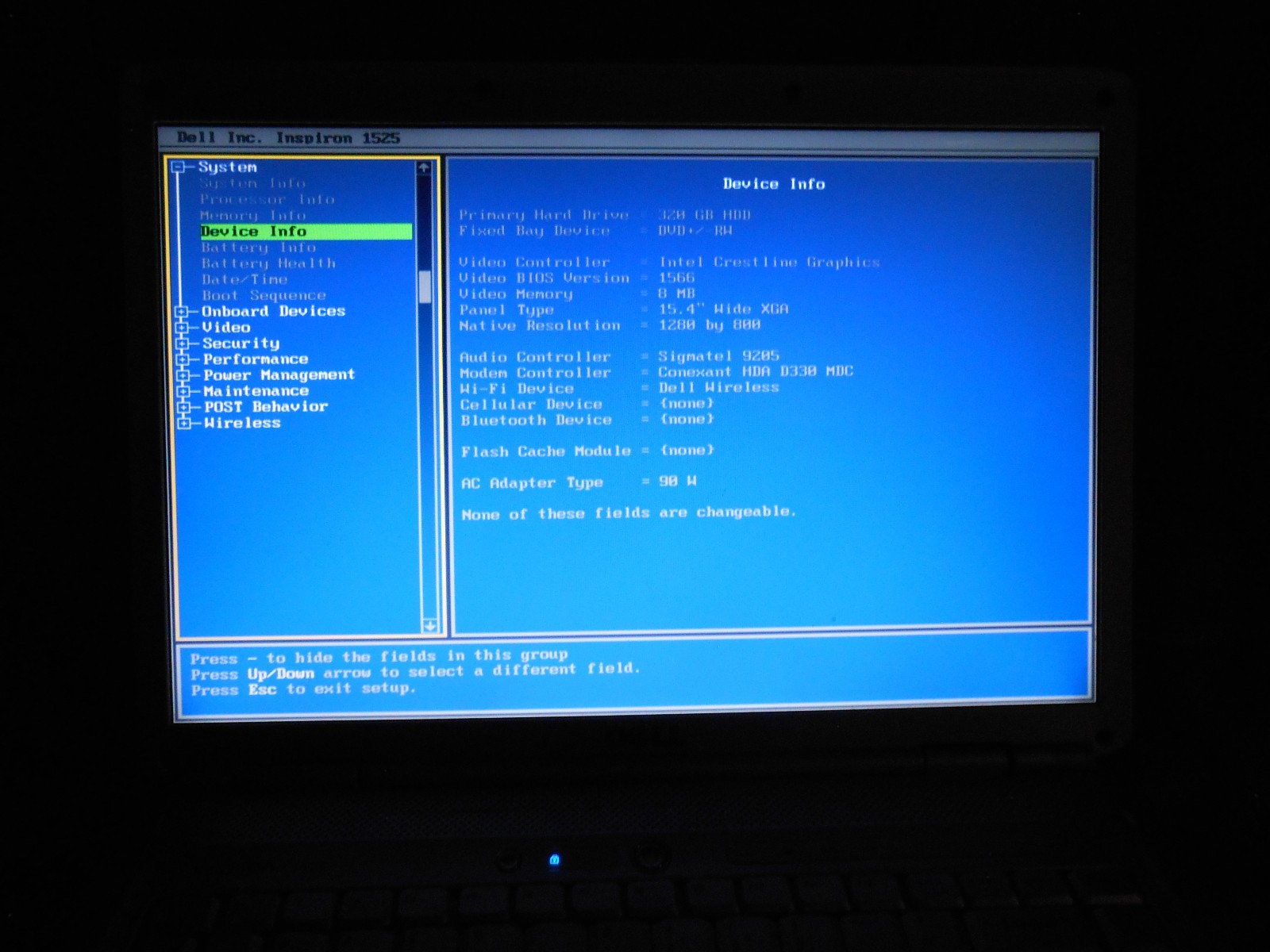The height and width of the screenshot is (952, 1270).
Task: Click the Wireless tree label
Action: tap(242, 423)
